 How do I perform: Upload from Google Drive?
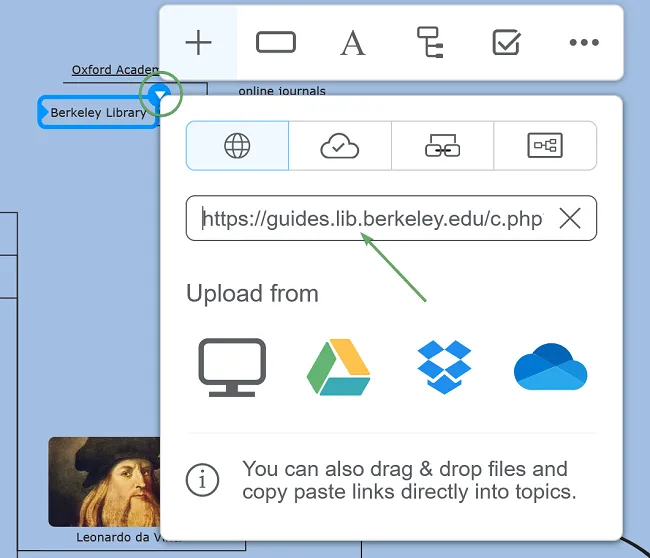point(338,367)
